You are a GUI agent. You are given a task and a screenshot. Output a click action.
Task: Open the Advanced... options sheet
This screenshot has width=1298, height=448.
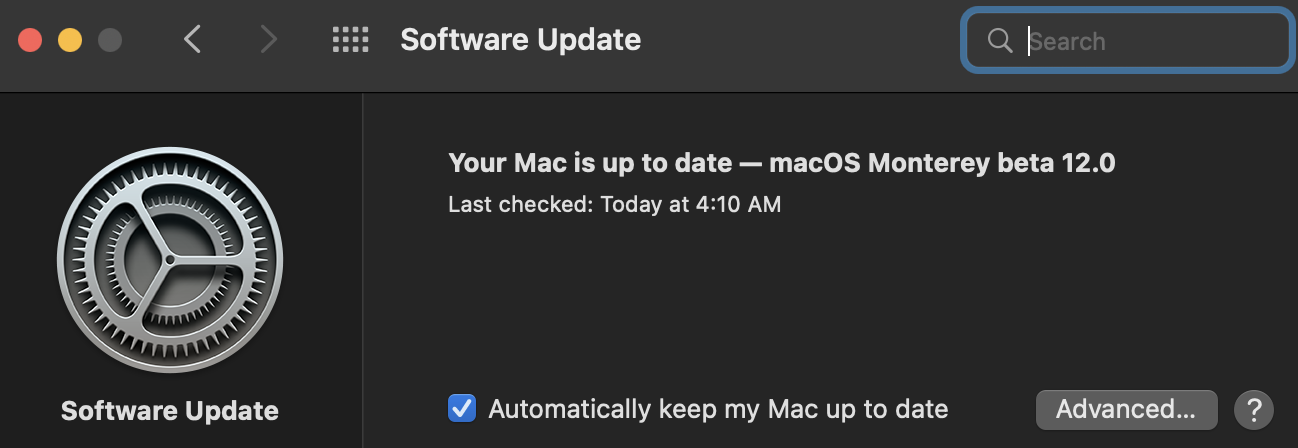click(1125, 409)
